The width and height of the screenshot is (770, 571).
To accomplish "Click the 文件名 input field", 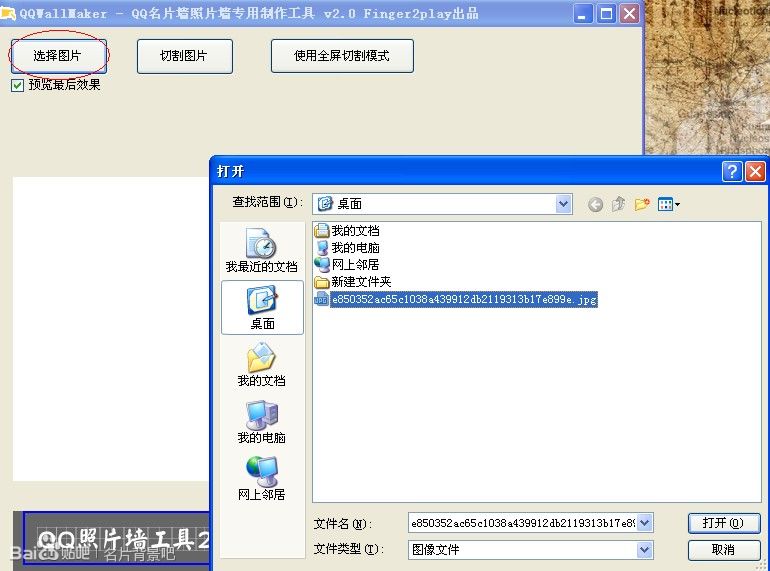I will click(522, 523).
